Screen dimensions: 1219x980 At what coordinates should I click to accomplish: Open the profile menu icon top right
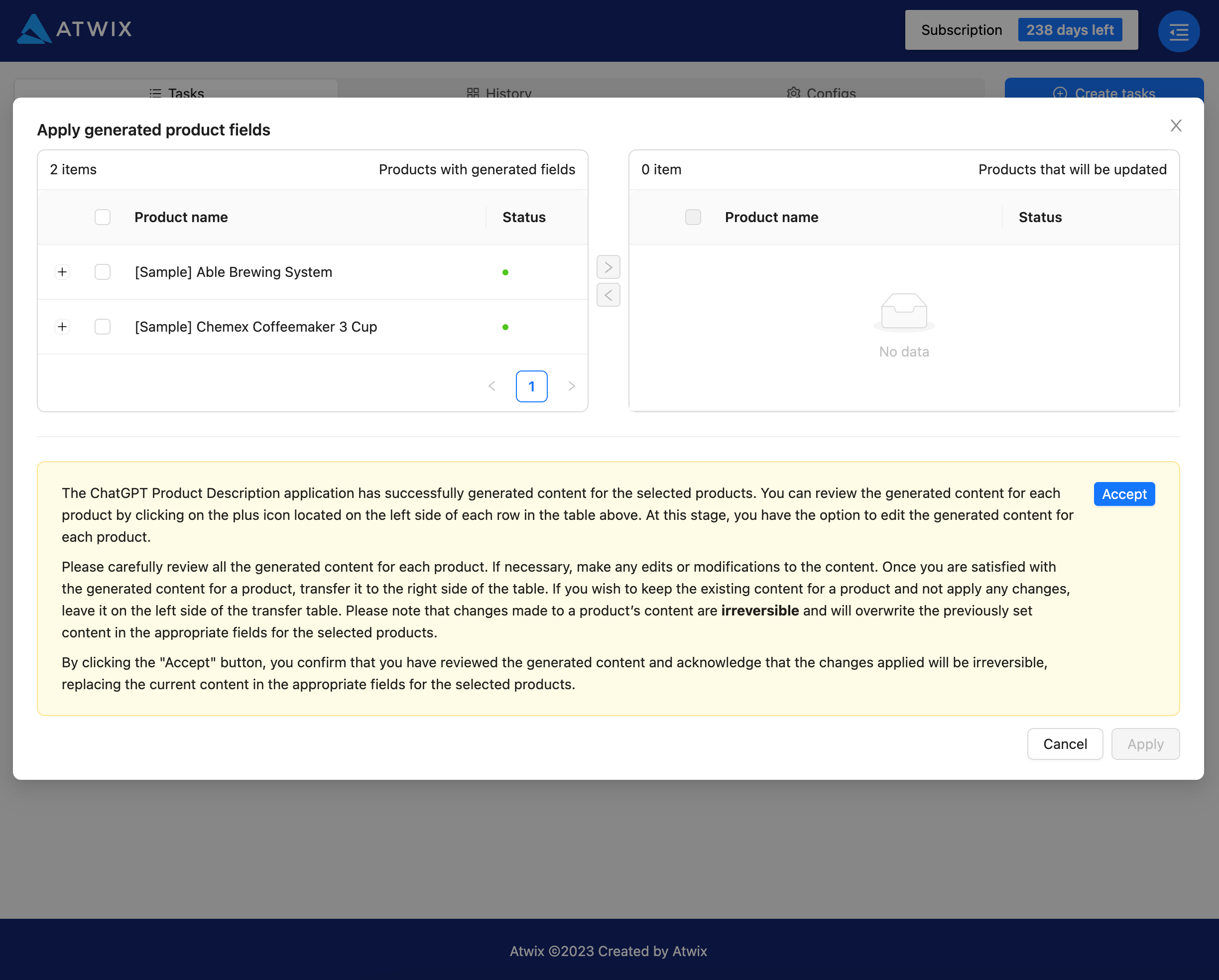pos(1178,31)
